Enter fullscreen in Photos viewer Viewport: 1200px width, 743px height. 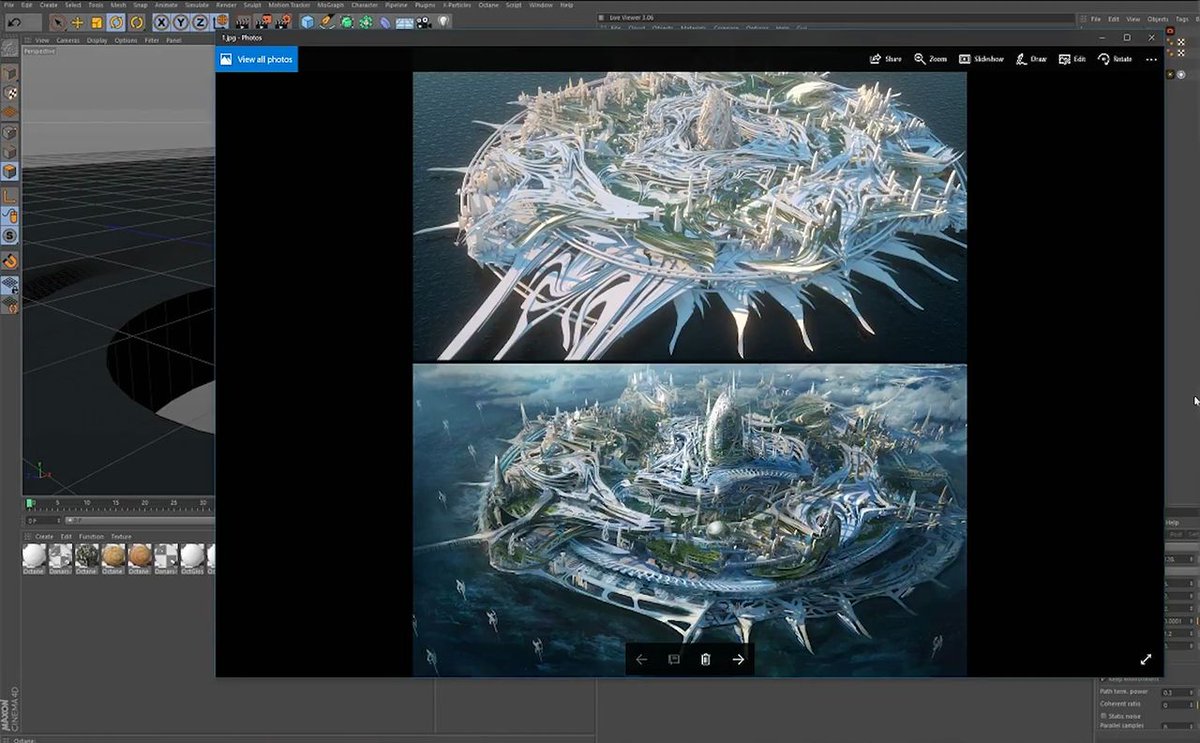[1146, 659]
